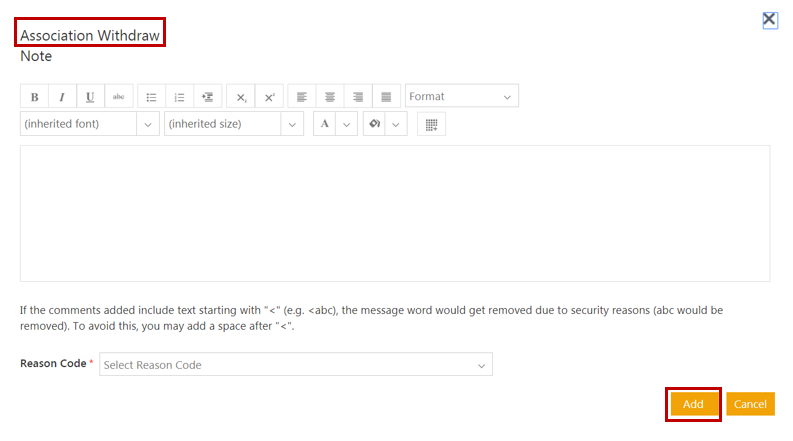Justify the text alignment
This screenshot has width=793, height=441.
pos(386,97)
